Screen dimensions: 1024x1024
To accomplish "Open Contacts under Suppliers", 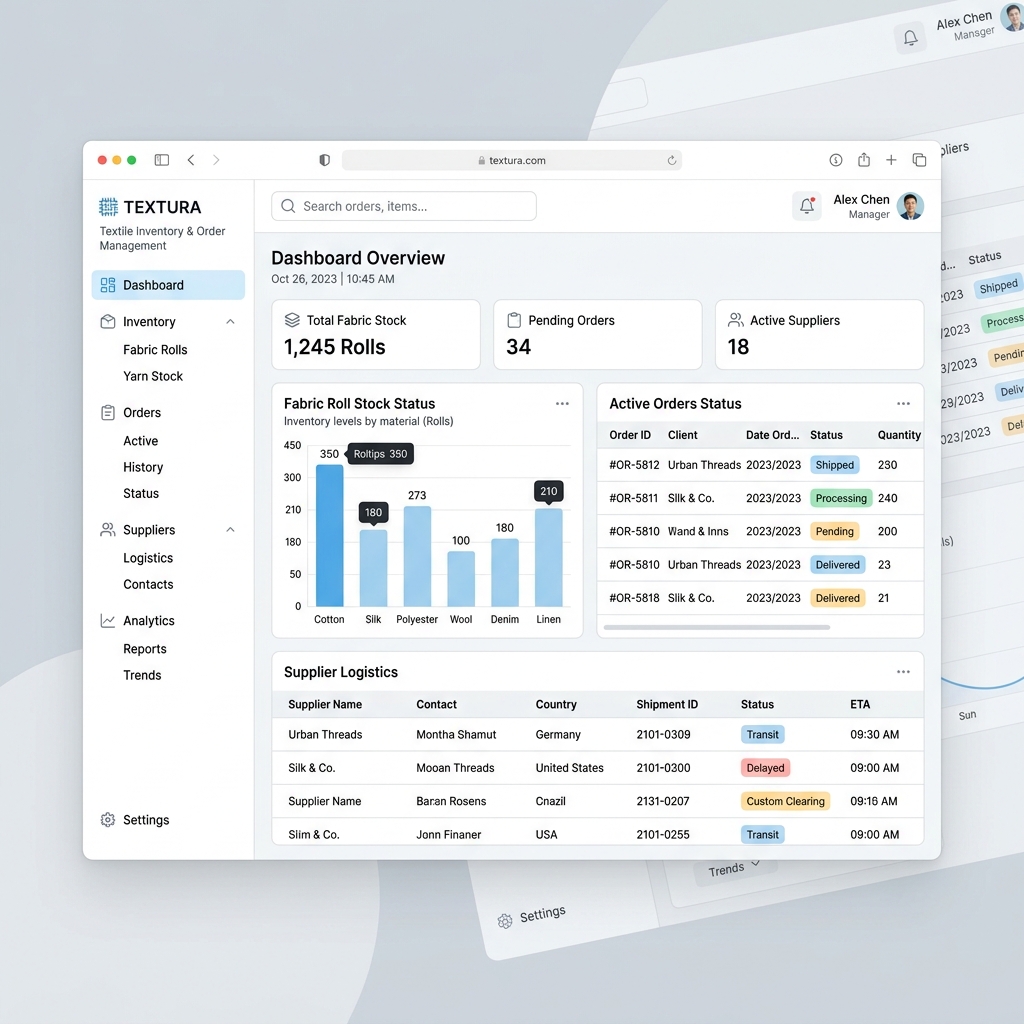I will click(x=148, y=584).
